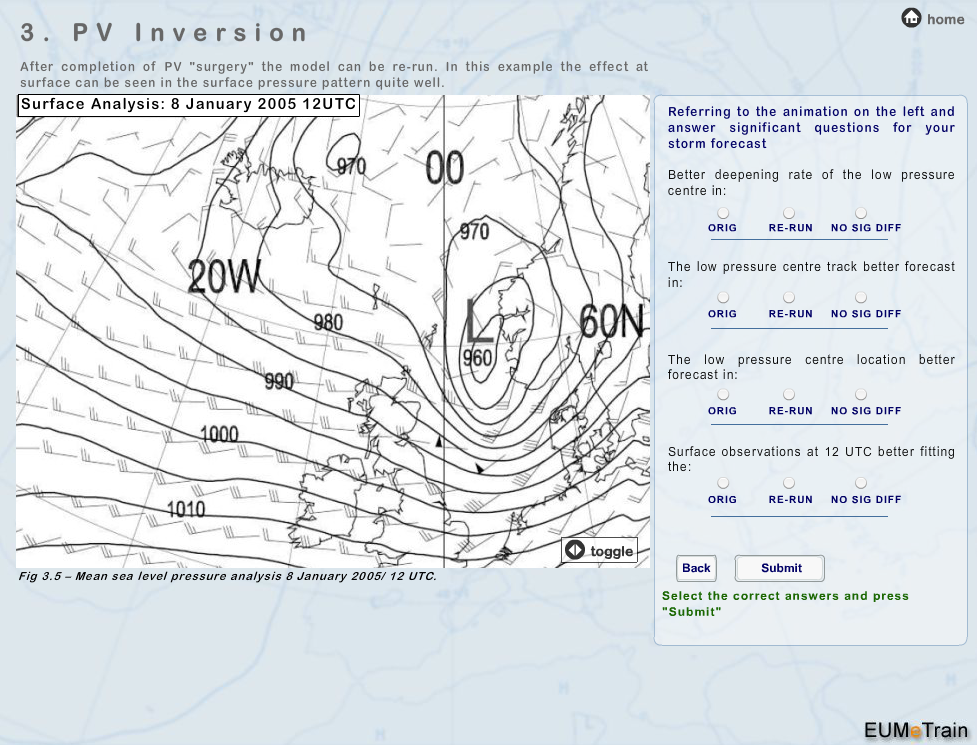
Task: Select ORIG for surface observations question
Action: point(723,483)
